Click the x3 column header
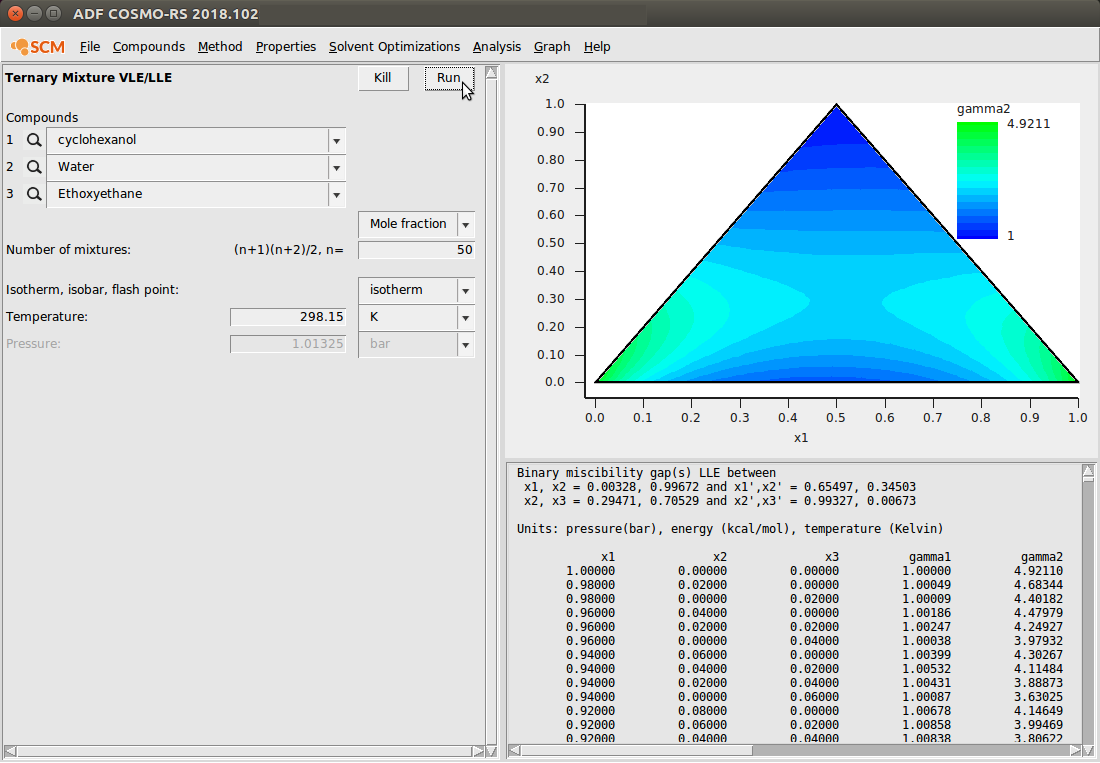This screenshot has height=763, width=1100. pos(831,557)
